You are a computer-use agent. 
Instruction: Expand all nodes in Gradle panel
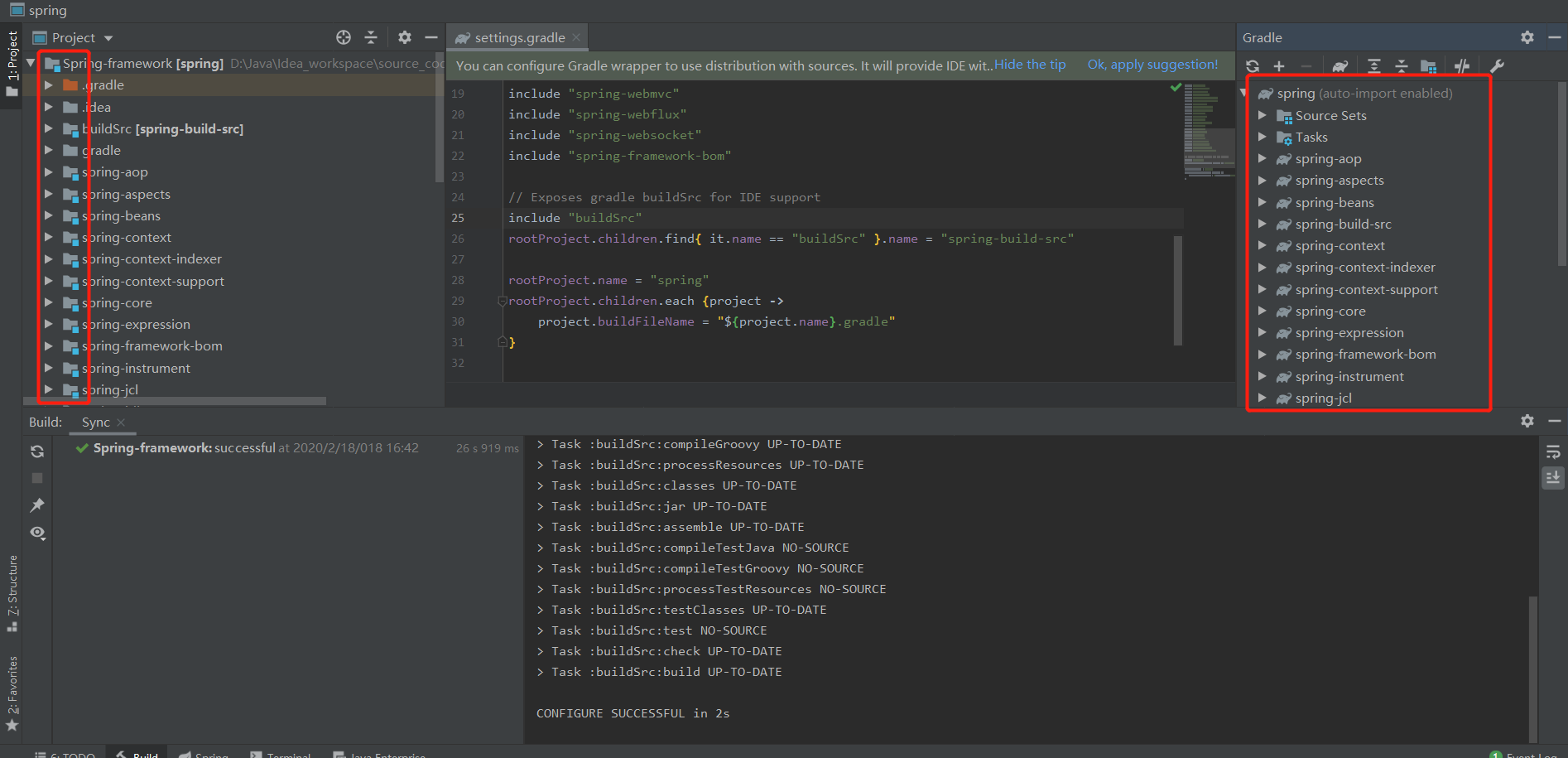(1374, 66)
